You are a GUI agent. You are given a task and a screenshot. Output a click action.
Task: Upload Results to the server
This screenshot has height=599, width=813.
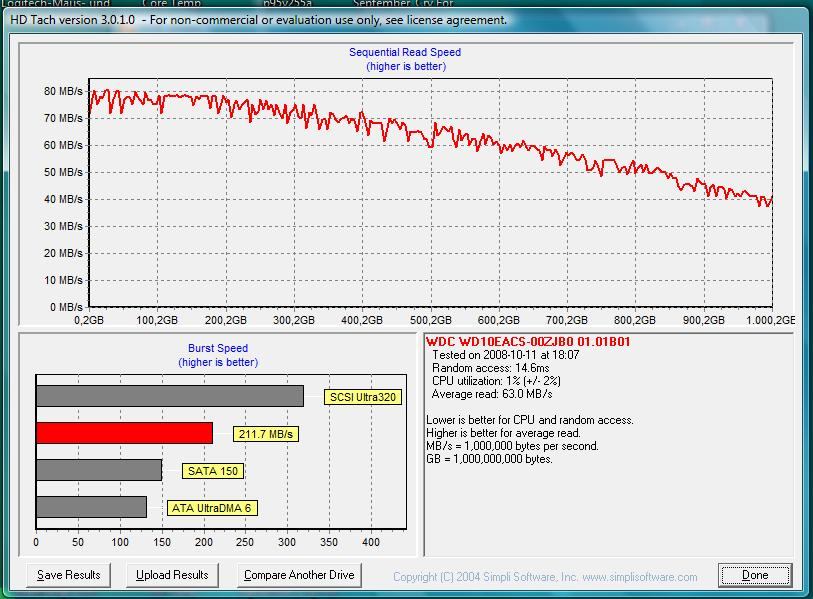172,575
